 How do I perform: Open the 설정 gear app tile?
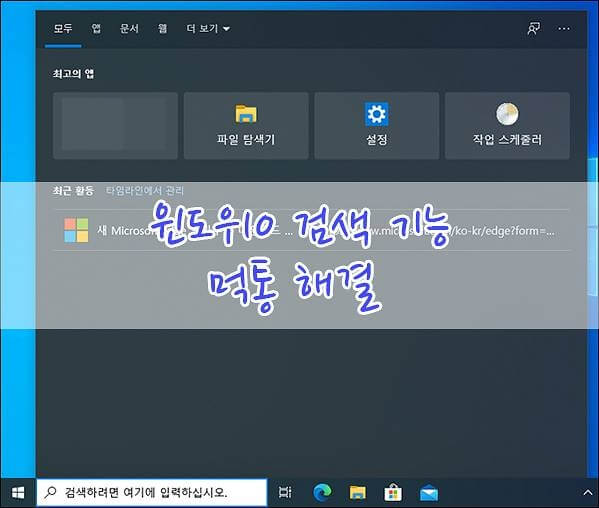377,126
